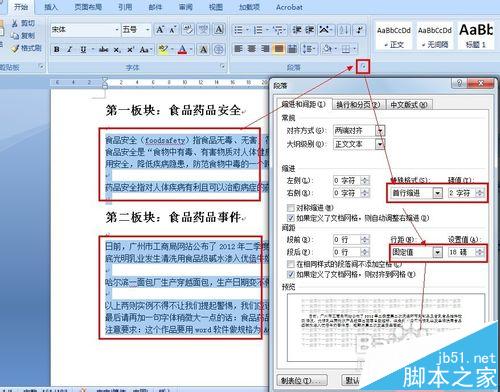The height and width of the screenshot is (392, 500).
Task: Adjust the 右侧 right indent stepper
Action: (365, 193)
